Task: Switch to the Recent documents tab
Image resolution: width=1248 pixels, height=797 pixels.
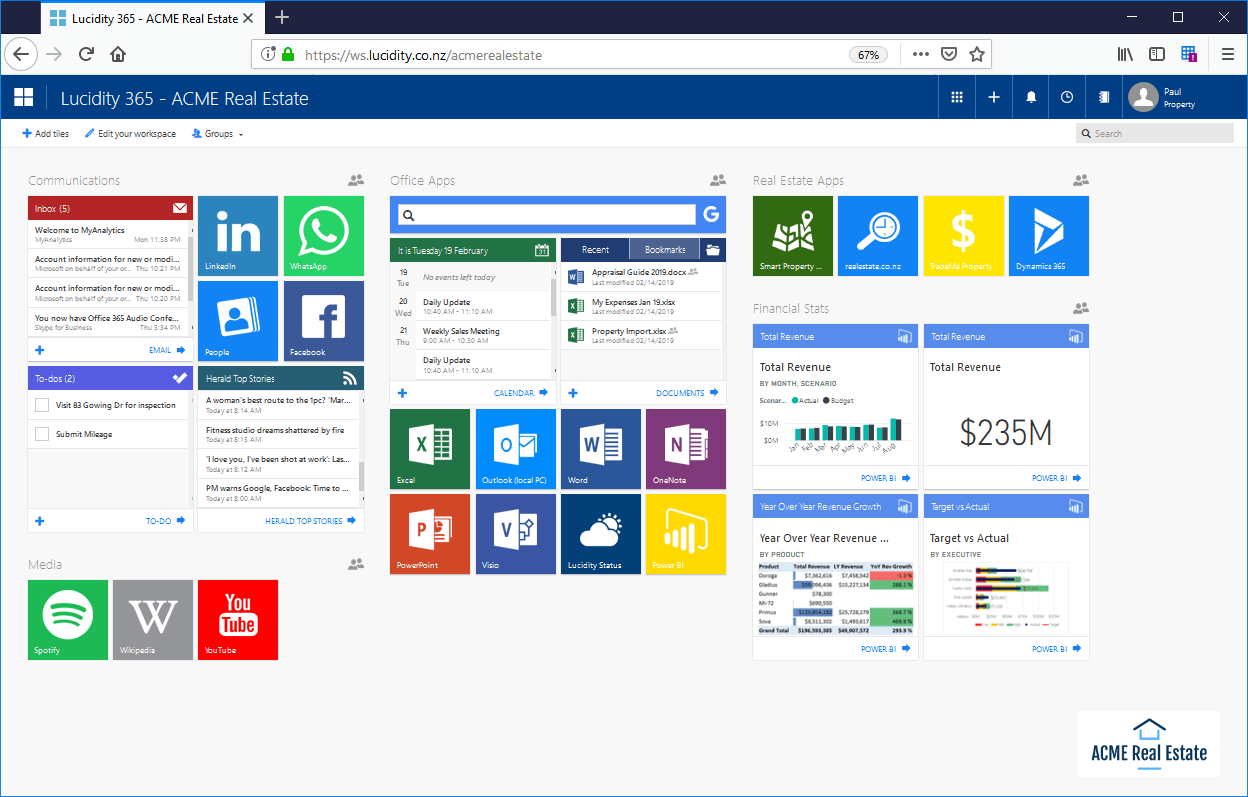Action: pyautogui.click(x=595, y=250)
